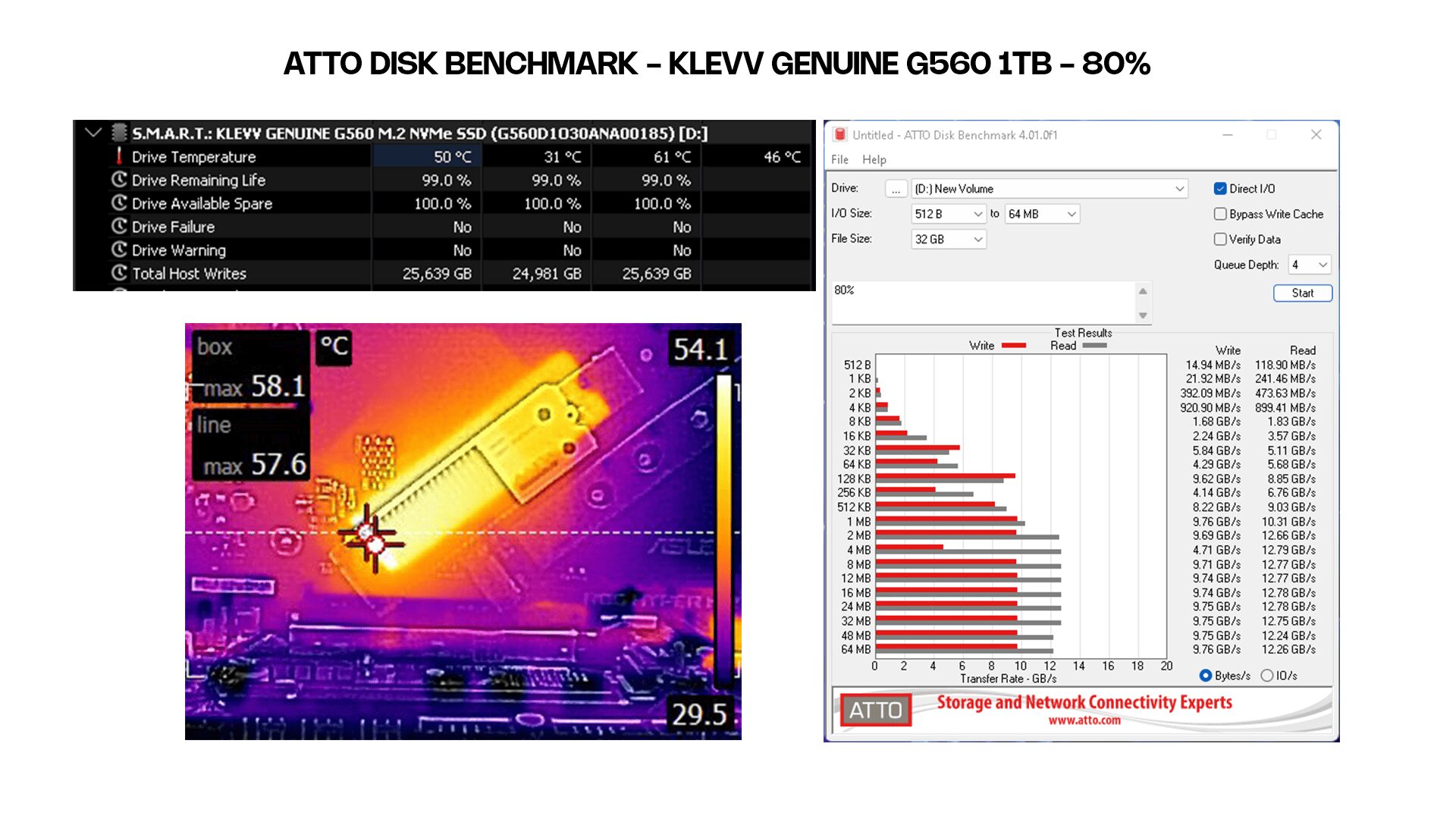This screenshot has width=1456, height=819.
Task: Close the ATTO Disk Benchmark window
Action: point(1316,134)
